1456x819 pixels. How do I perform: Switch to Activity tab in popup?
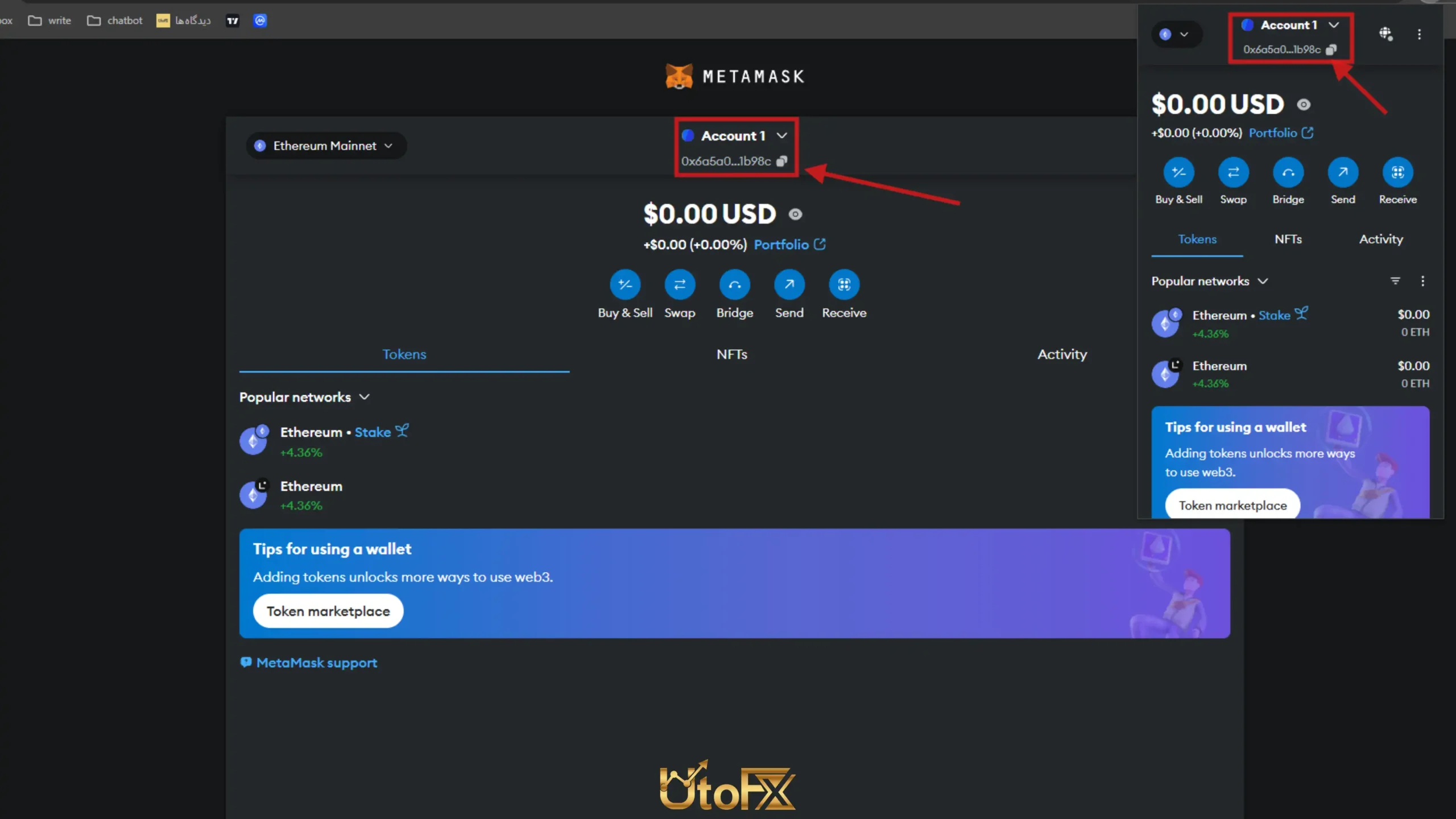coord(1381,239)
